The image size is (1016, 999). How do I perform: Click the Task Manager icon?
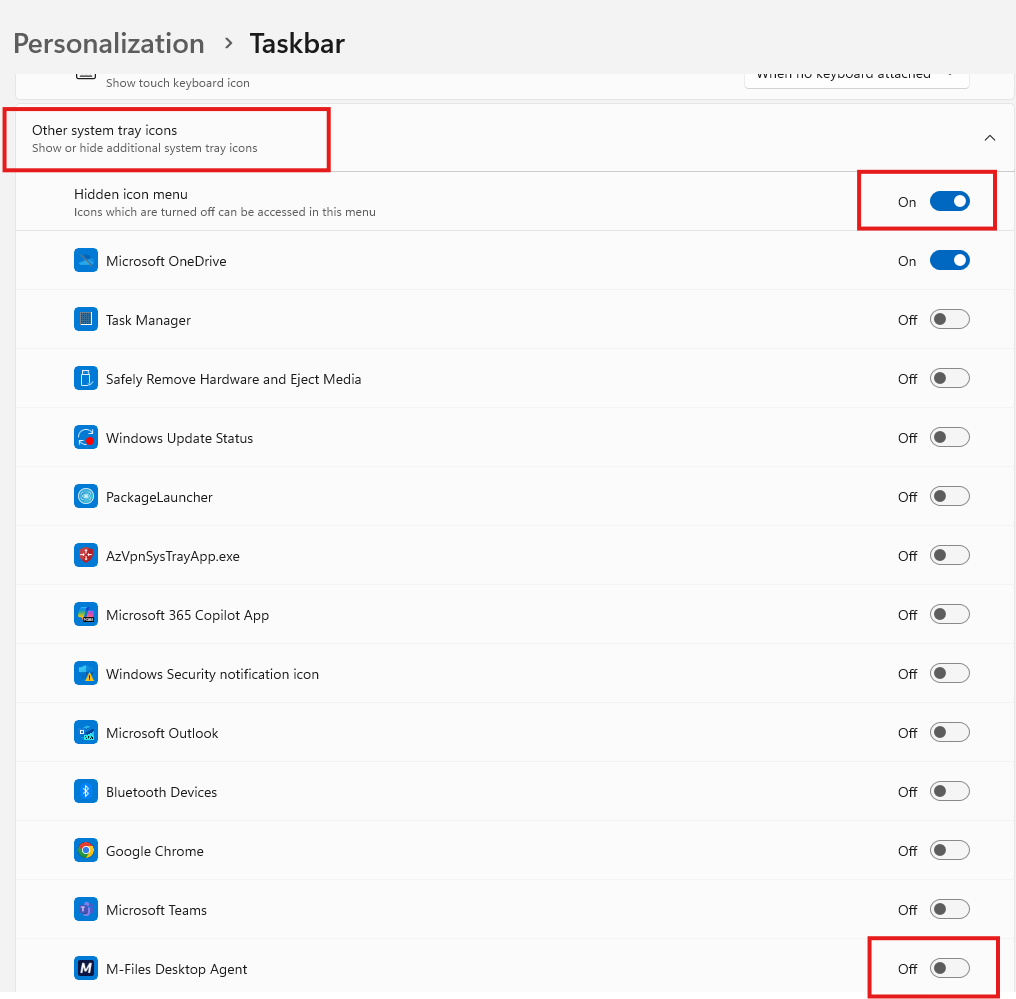86,319
